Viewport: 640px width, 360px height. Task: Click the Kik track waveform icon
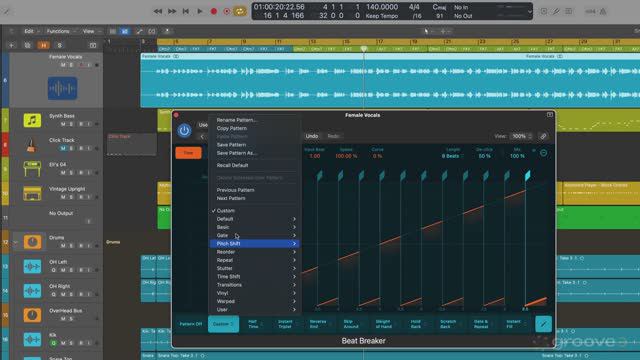coord(32,339)
